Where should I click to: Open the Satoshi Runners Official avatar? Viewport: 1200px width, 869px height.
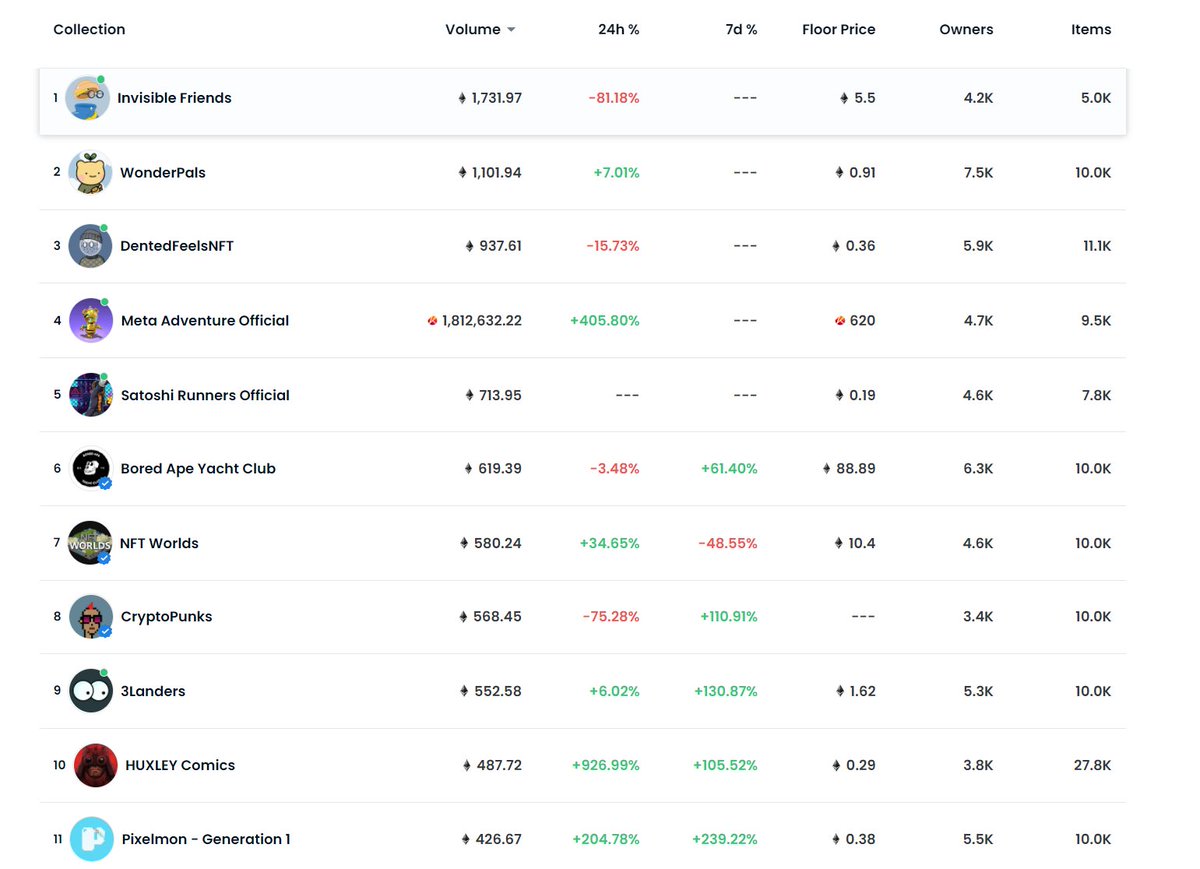coord(90,395)
